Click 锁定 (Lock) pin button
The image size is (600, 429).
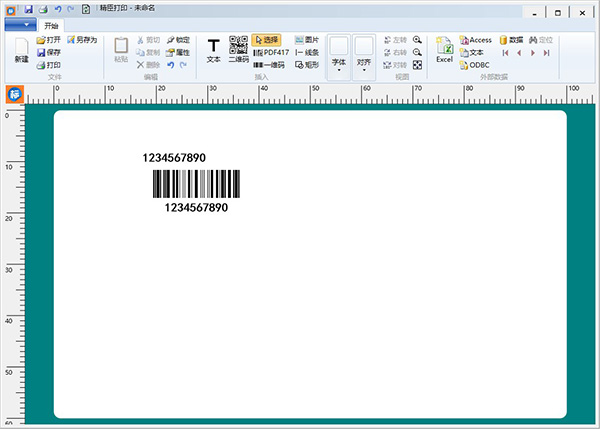click(x=178, y=40)
